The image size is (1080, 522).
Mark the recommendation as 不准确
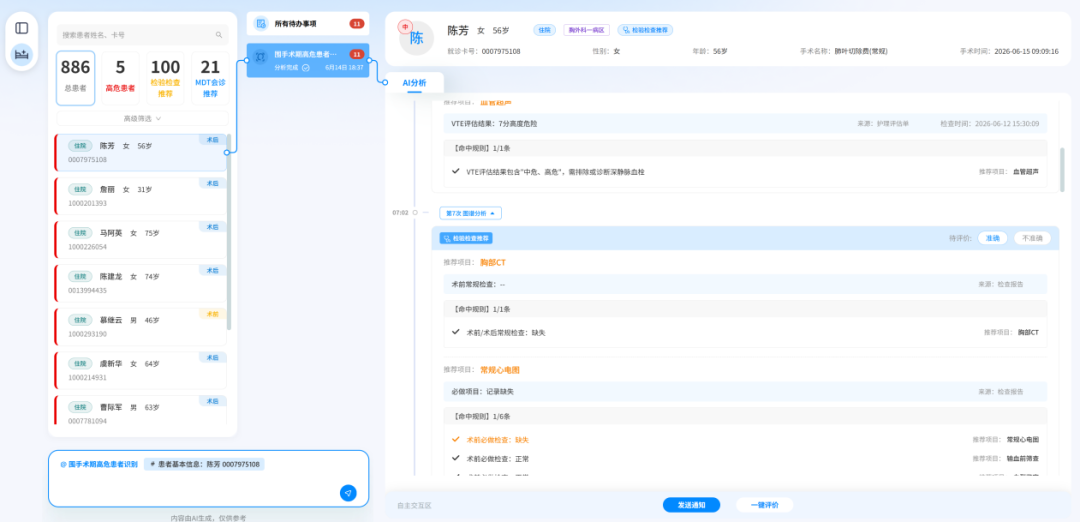[x=1032, y=238]
